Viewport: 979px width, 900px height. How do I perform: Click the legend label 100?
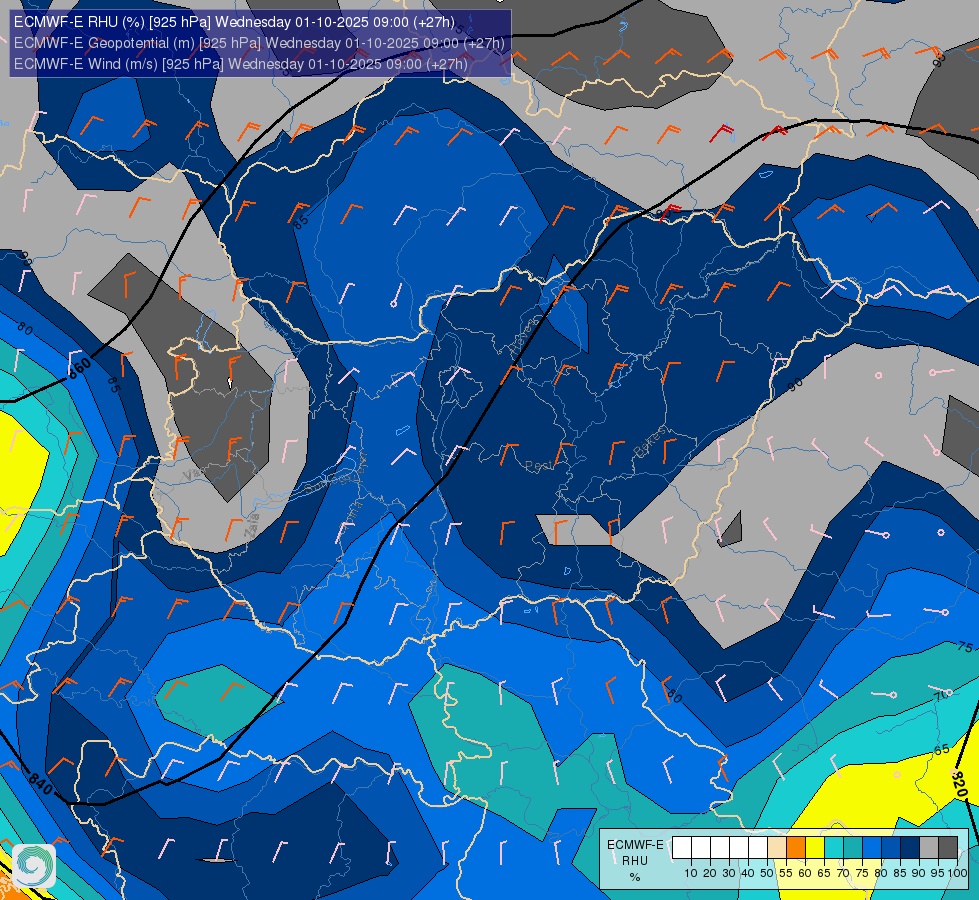(x=958, y=873)
